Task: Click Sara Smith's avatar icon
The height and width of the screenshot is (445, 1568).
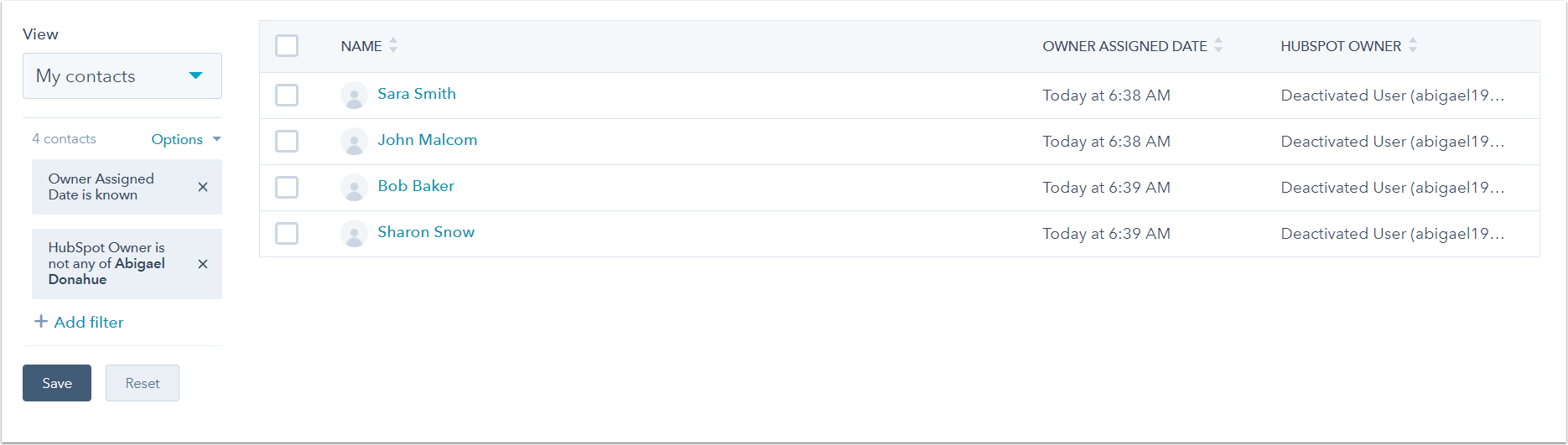Action: point(354,96)
